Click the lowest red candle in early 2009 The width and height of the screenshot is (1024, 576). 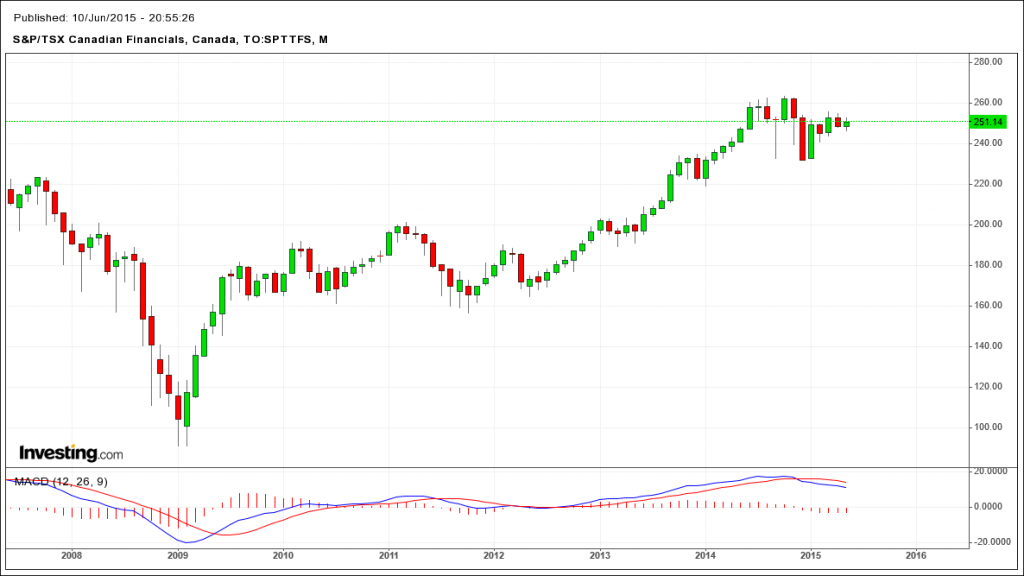[178, 407]
